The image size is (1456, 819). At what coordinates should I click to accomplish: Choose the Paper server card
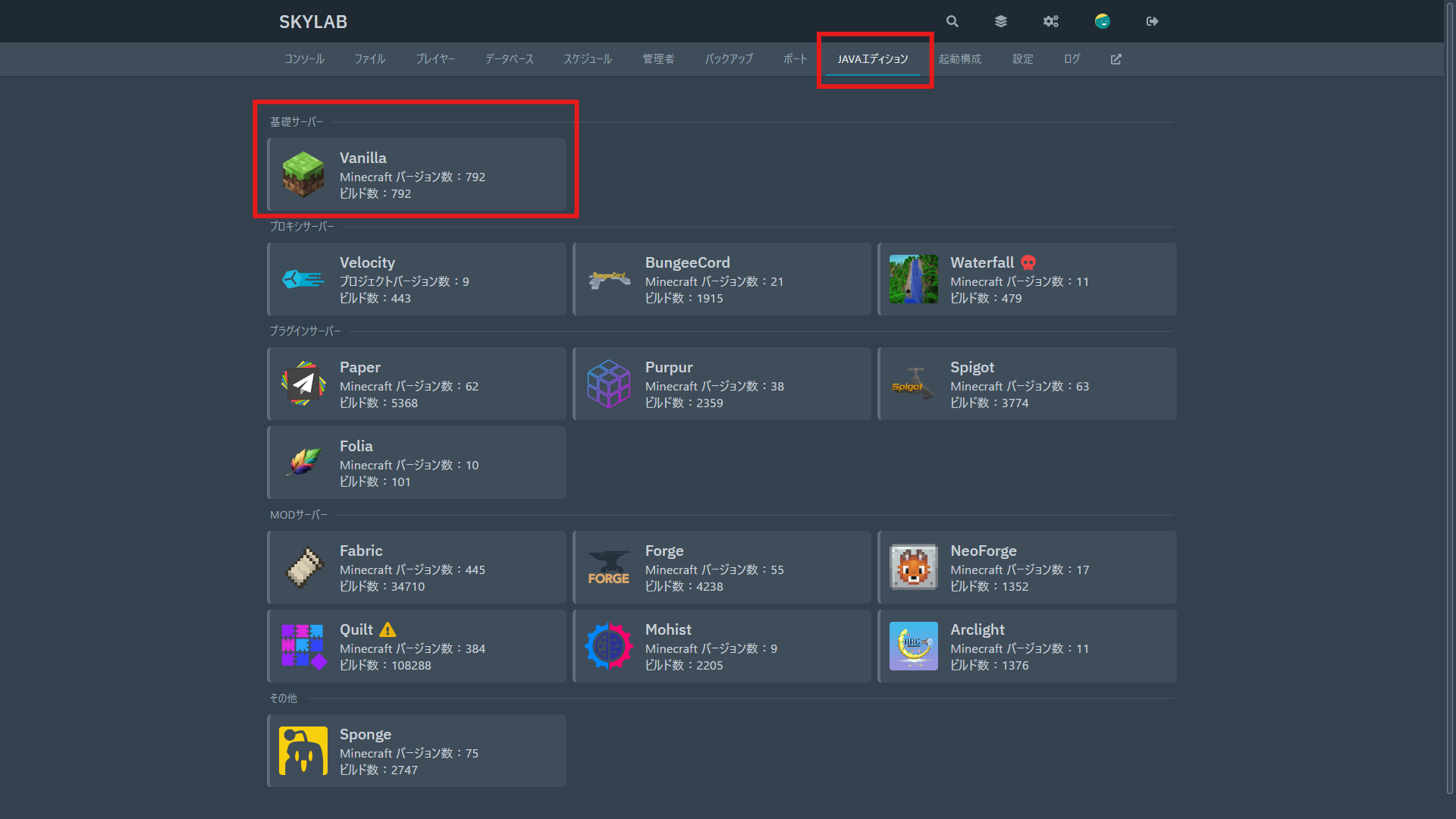coord(417,384)
